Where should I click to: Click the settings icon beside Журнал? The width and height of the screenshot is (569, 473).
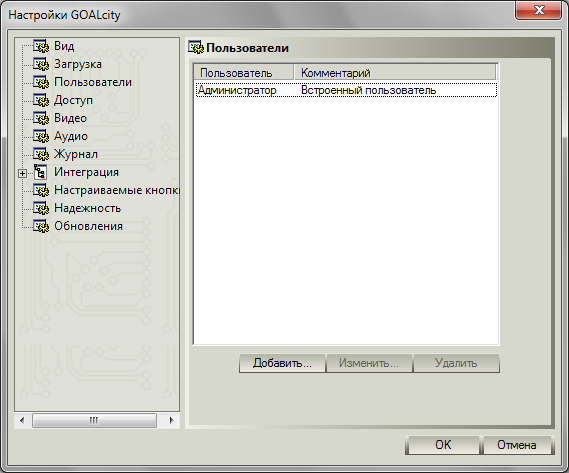coord(41,154)
